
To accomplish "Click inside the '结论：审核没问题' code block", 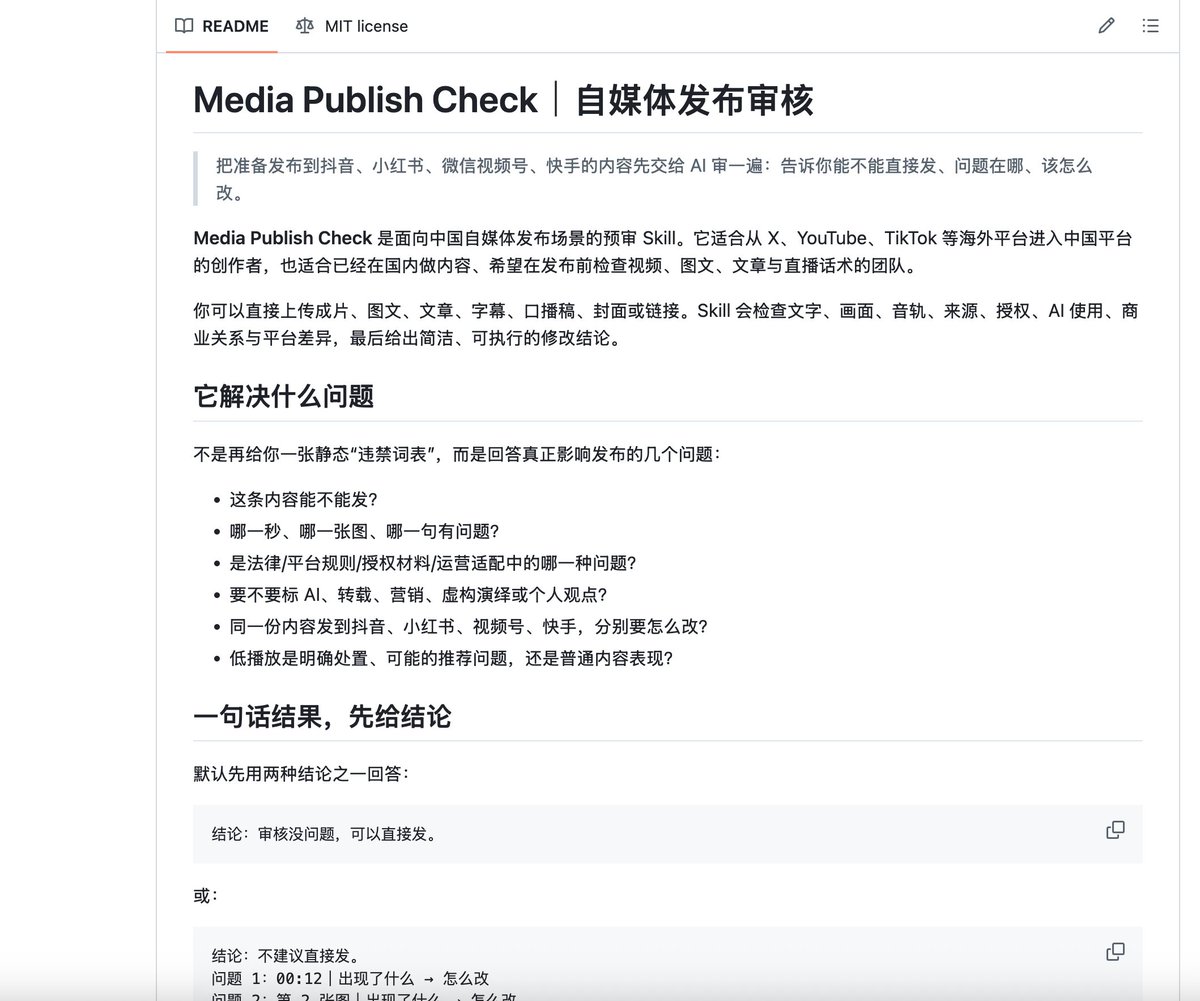I will pos(667,834).
